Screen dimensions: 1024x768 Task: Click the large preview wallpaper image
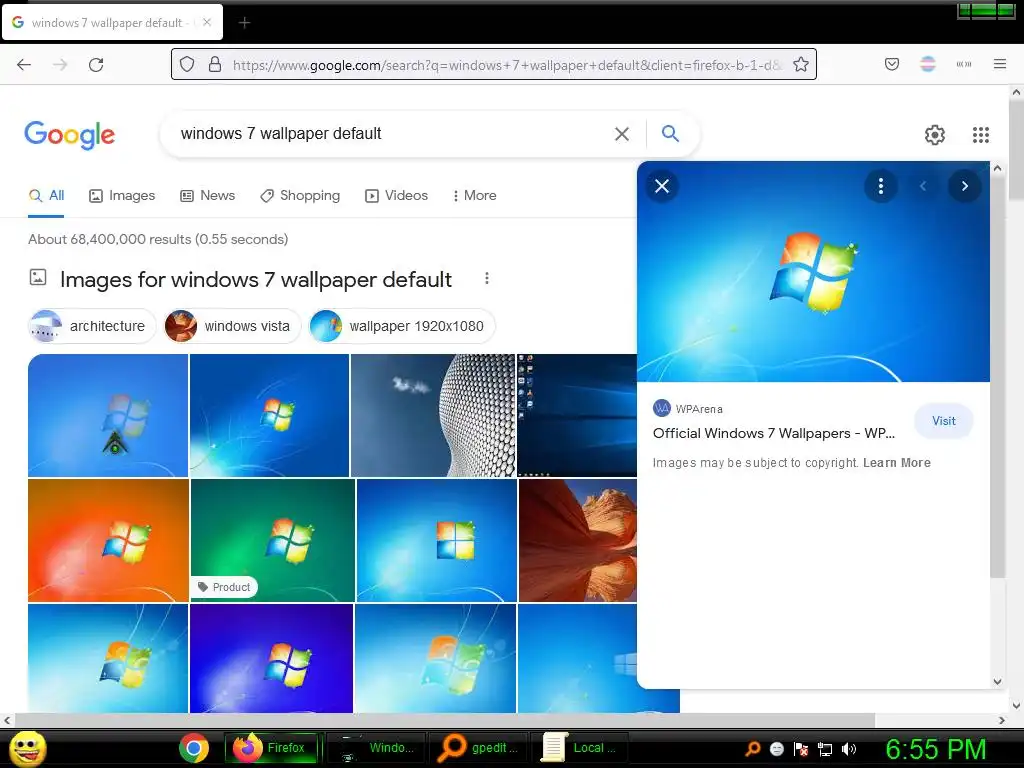point(813,272)
